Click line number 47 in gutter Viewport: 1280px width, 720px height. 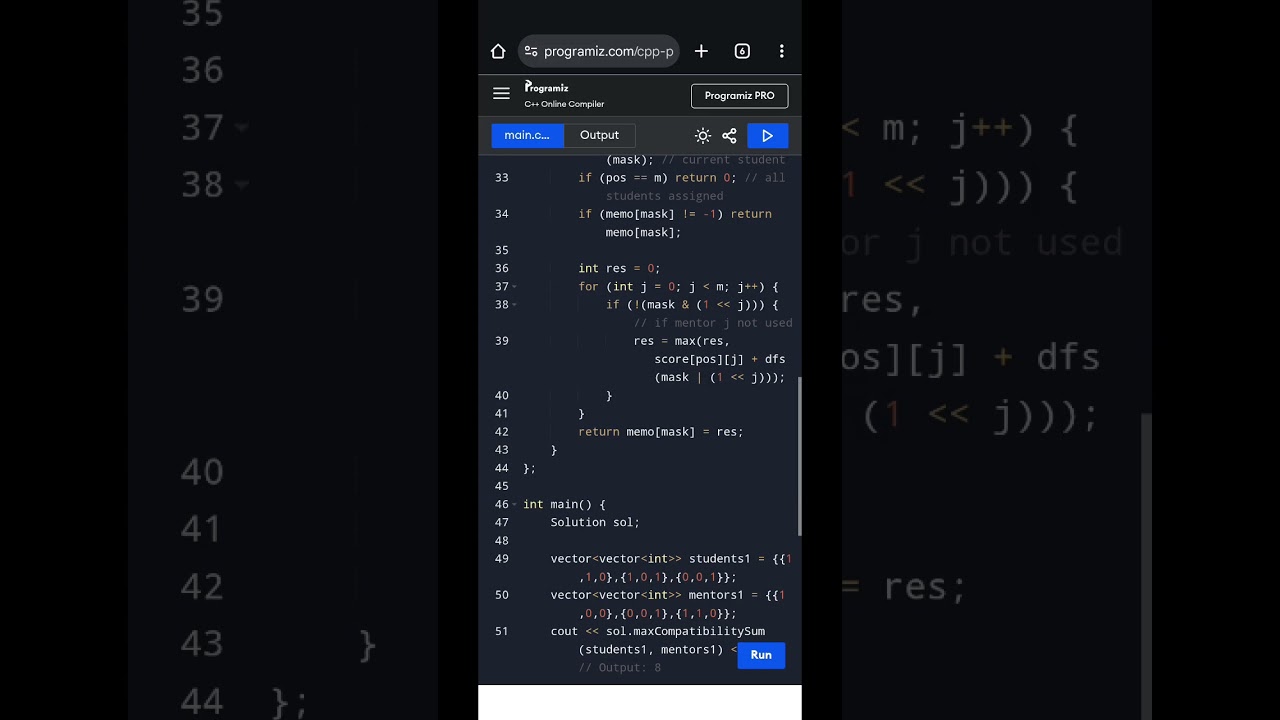(501, 522)
